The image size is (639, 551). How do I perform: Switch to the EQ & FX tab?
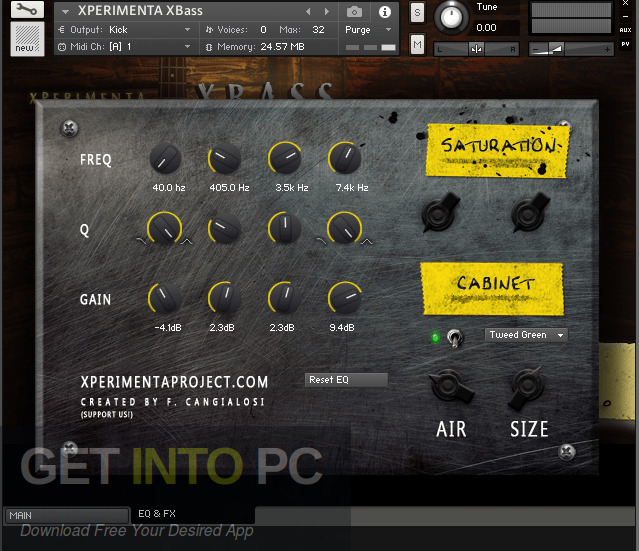(192, 514)
